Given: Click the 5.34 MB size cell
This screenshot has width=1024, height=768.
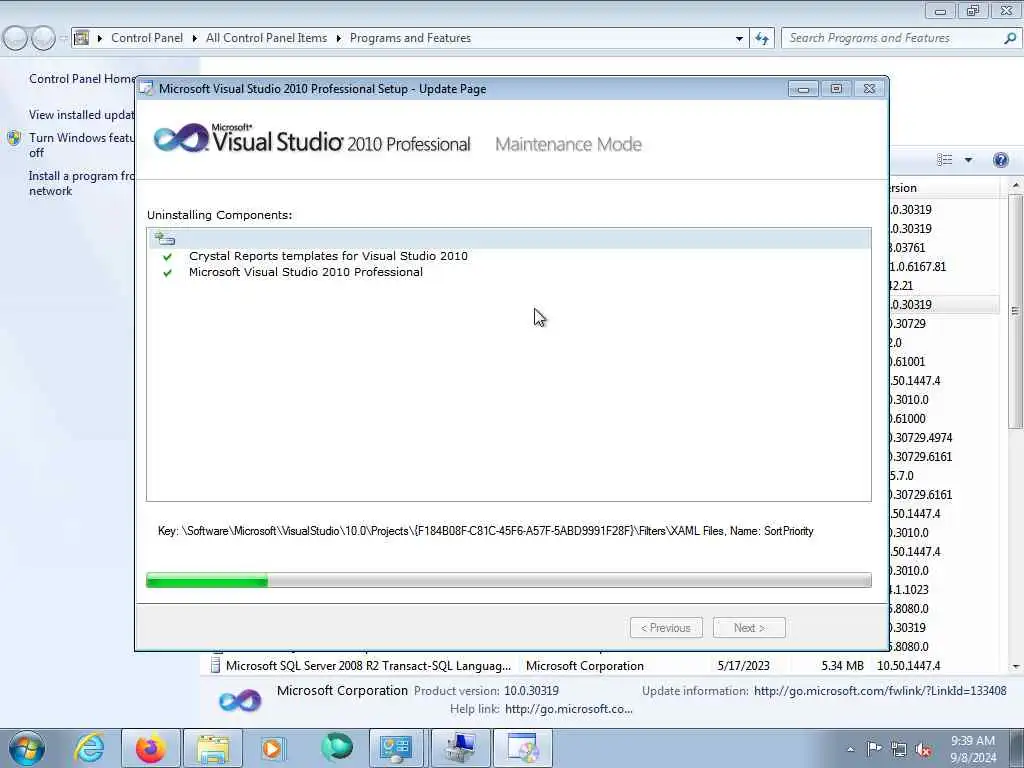Looking at the screenshot, I should [842, 665].
